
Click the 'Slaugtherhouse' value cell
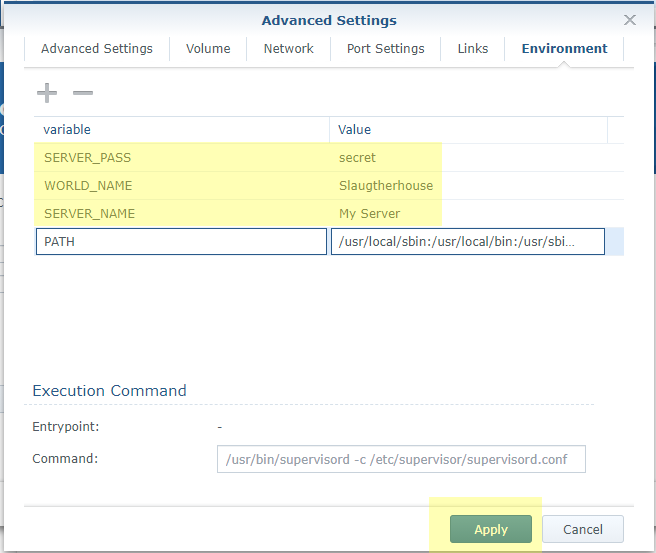(469, 186)
